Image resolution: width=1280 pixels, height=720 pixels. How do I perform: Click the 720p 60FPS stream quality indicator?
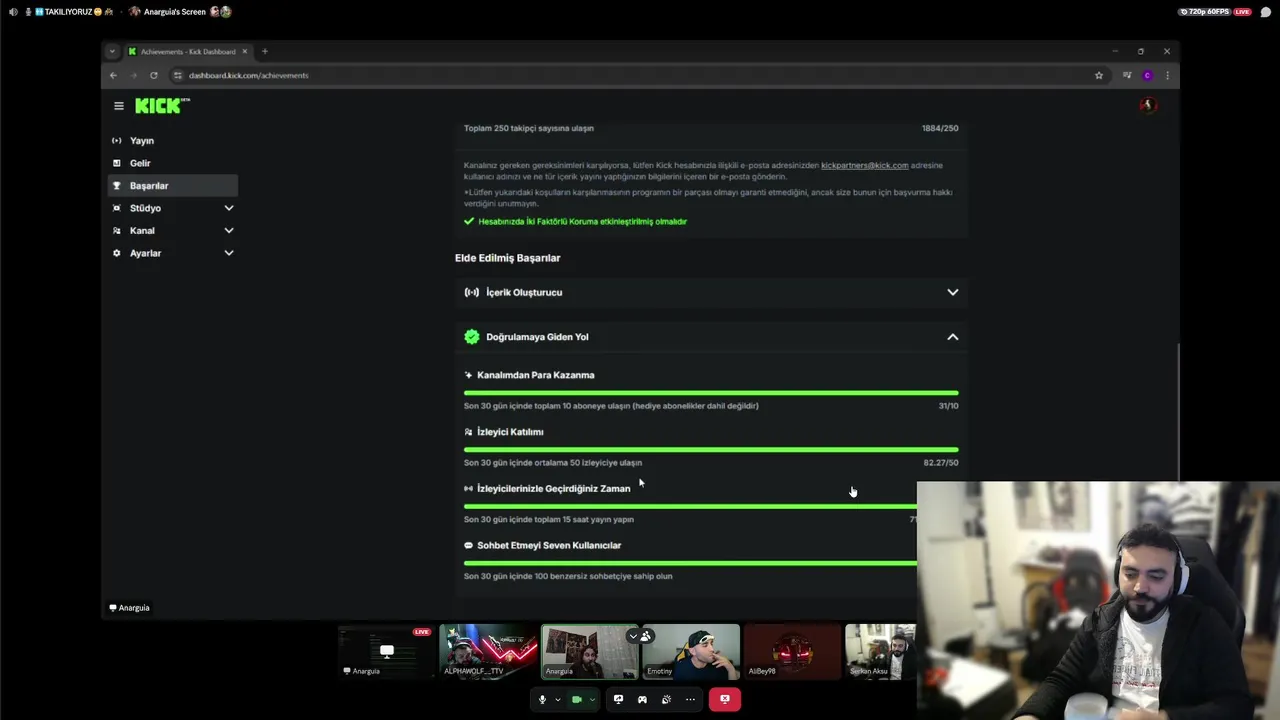[x=1204, y=12]
